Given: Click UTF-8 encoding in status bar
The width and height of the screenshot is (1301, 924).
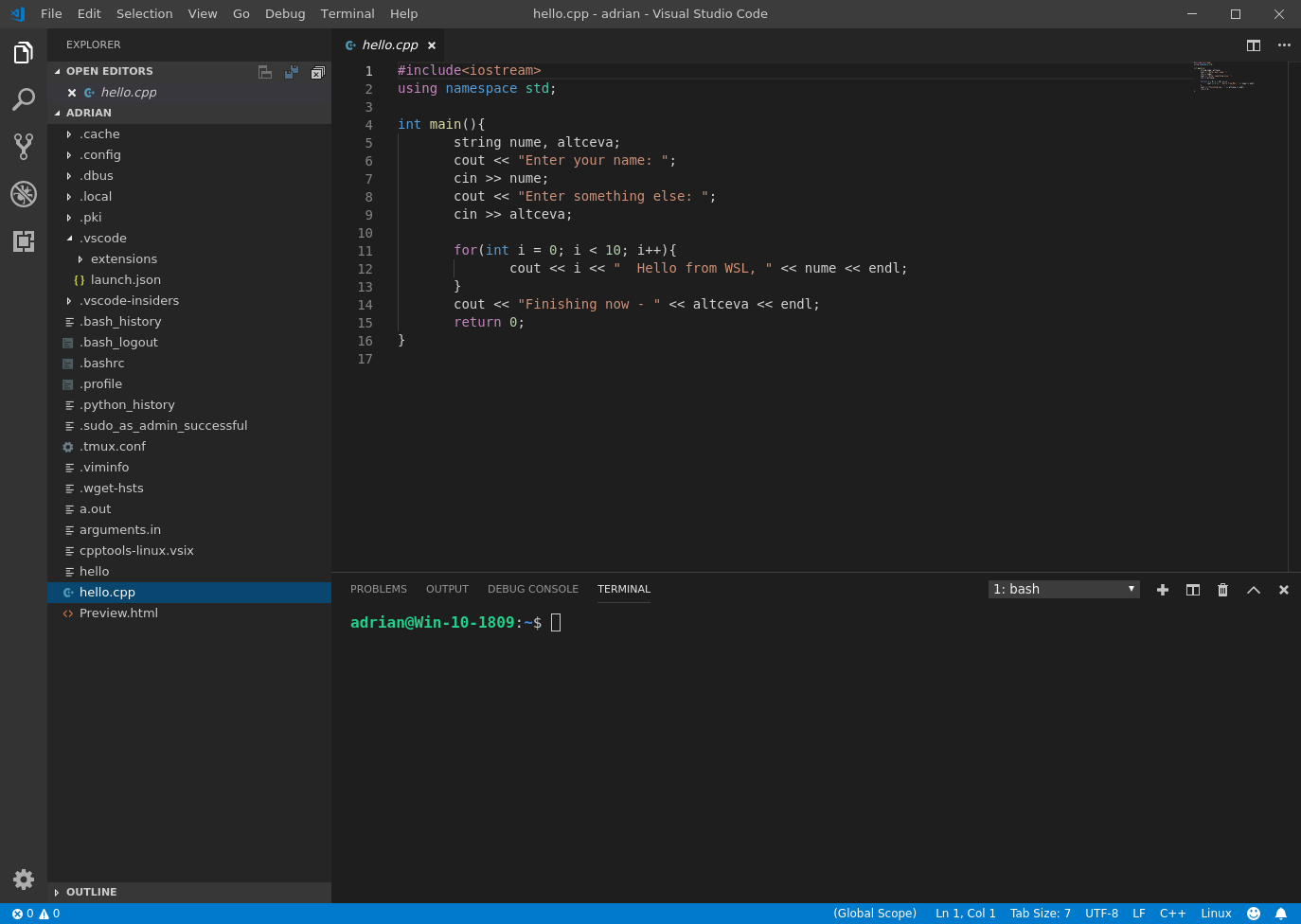Looking at the screenshot, I should 1101,914.
